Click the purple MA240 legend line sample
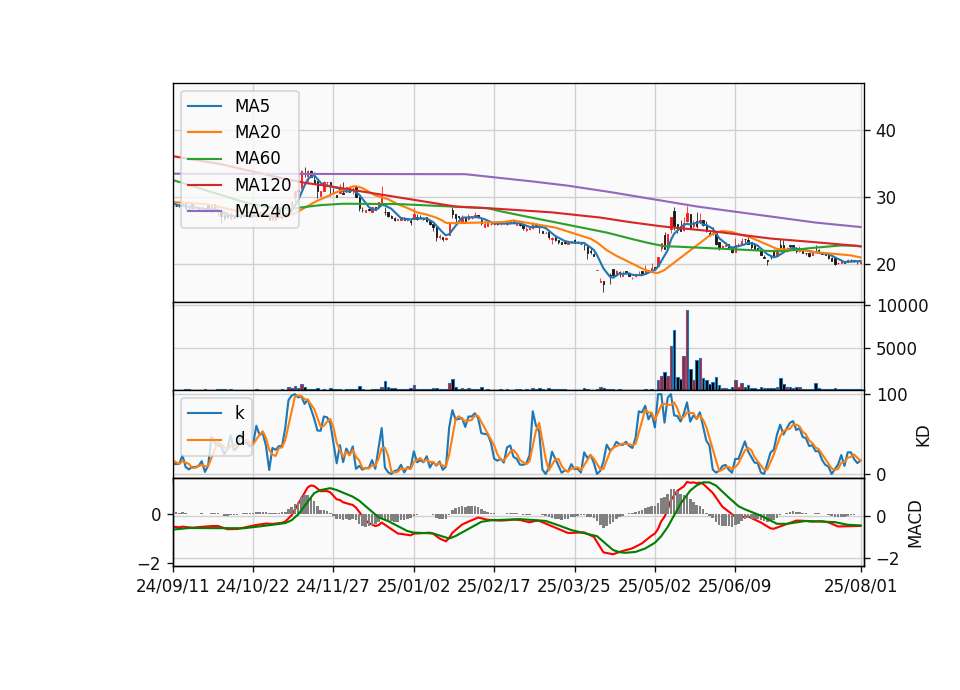960x690 pixels. click(x=204, y=211)
